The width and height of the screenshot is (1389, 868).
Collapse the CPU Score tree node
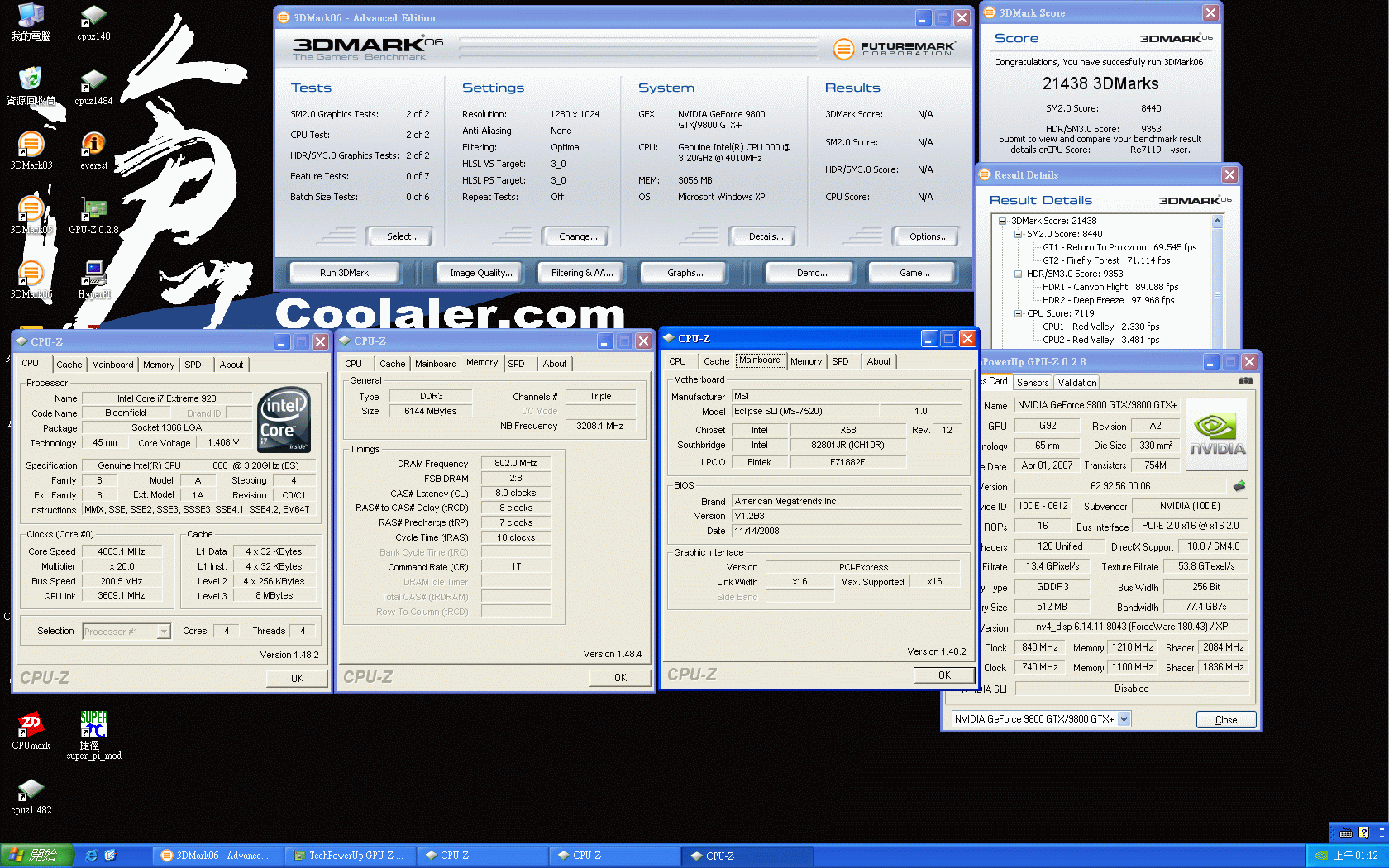[1019, 313]
